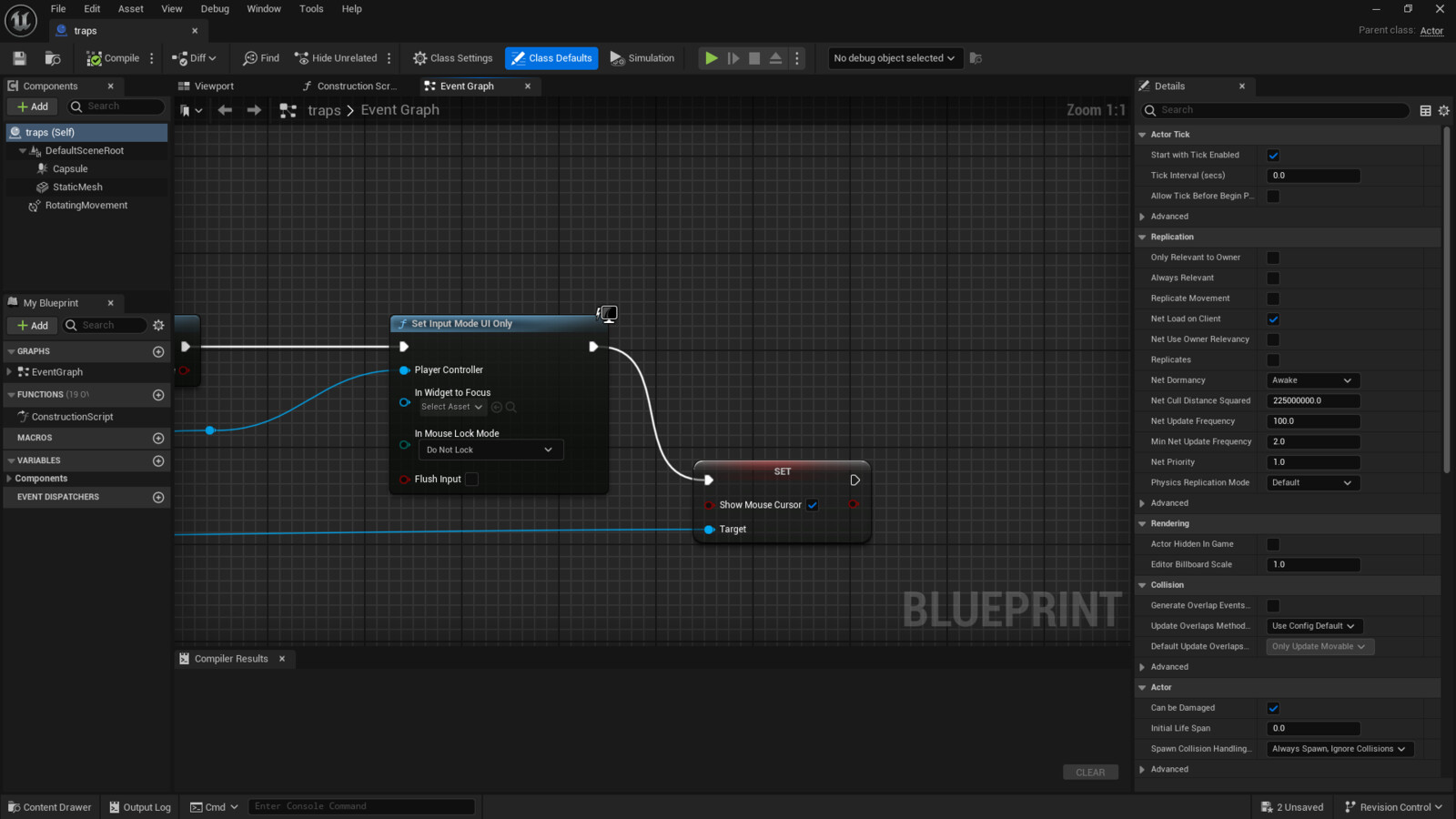The width and height of the screenshot is (1456, 819).
Task: Switch to the Viewport tab
Action: (x=214, y=86)
